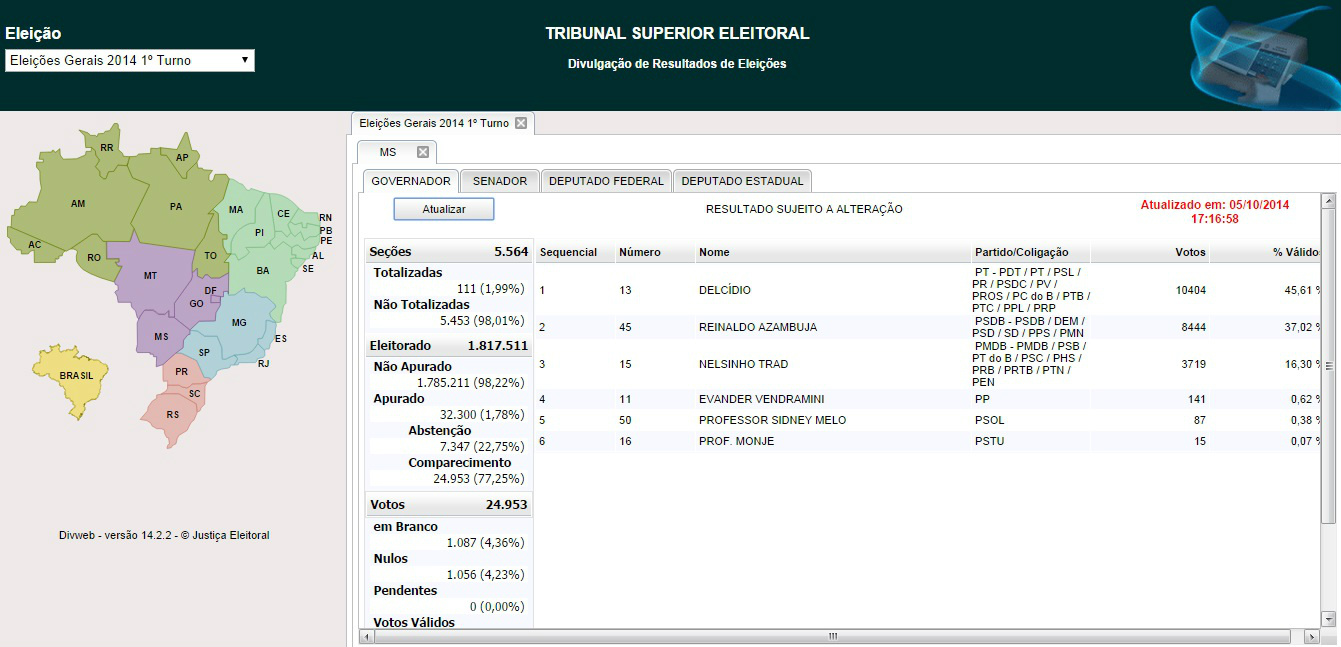Select the CE state on the map
This screenshot has width=1341, height=647.
coord(284,213)
